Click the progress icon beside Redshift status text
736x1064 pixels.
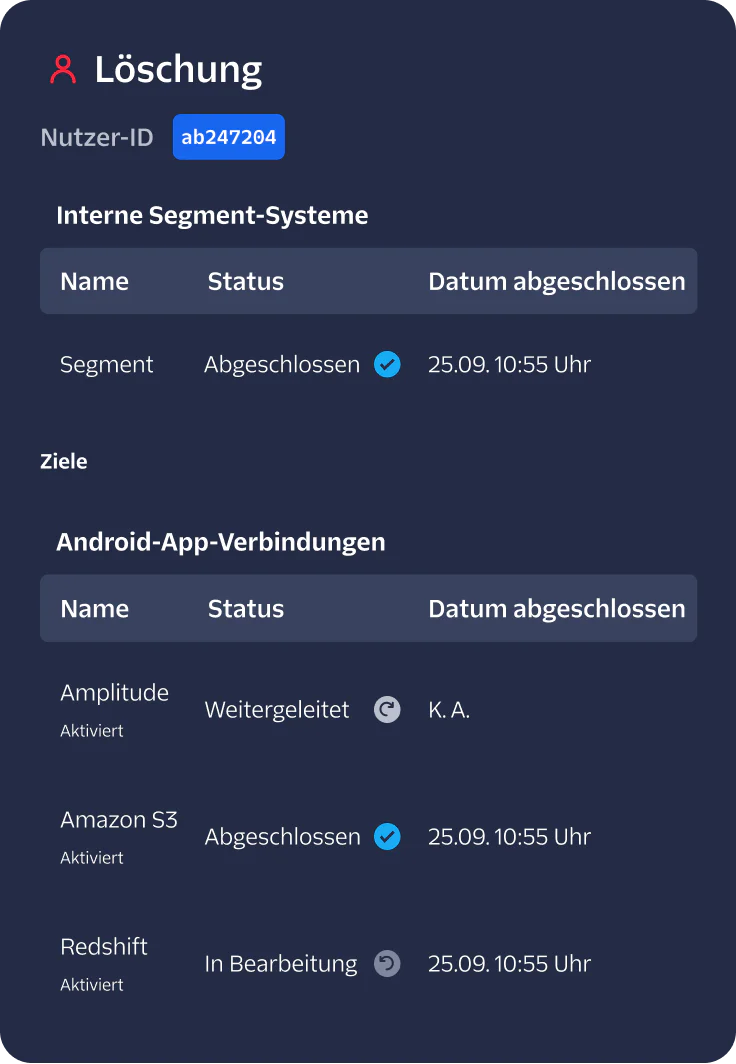(x=387, y=963)
